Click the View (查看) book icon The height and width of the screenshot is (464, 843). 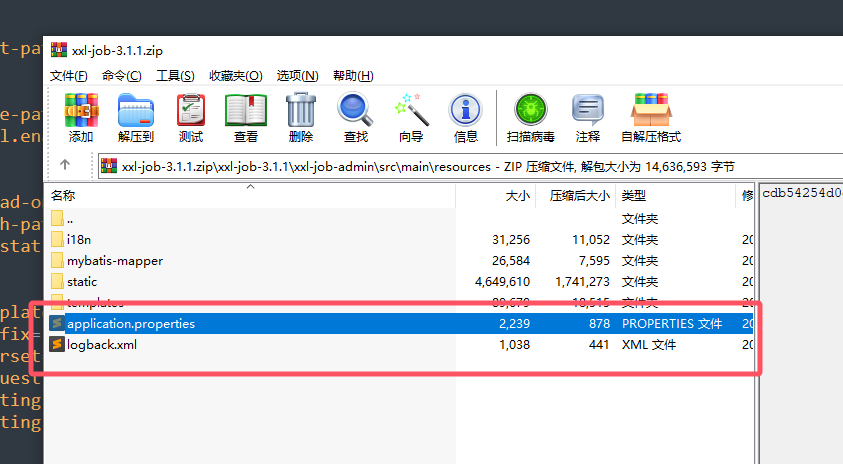(245, 117)
